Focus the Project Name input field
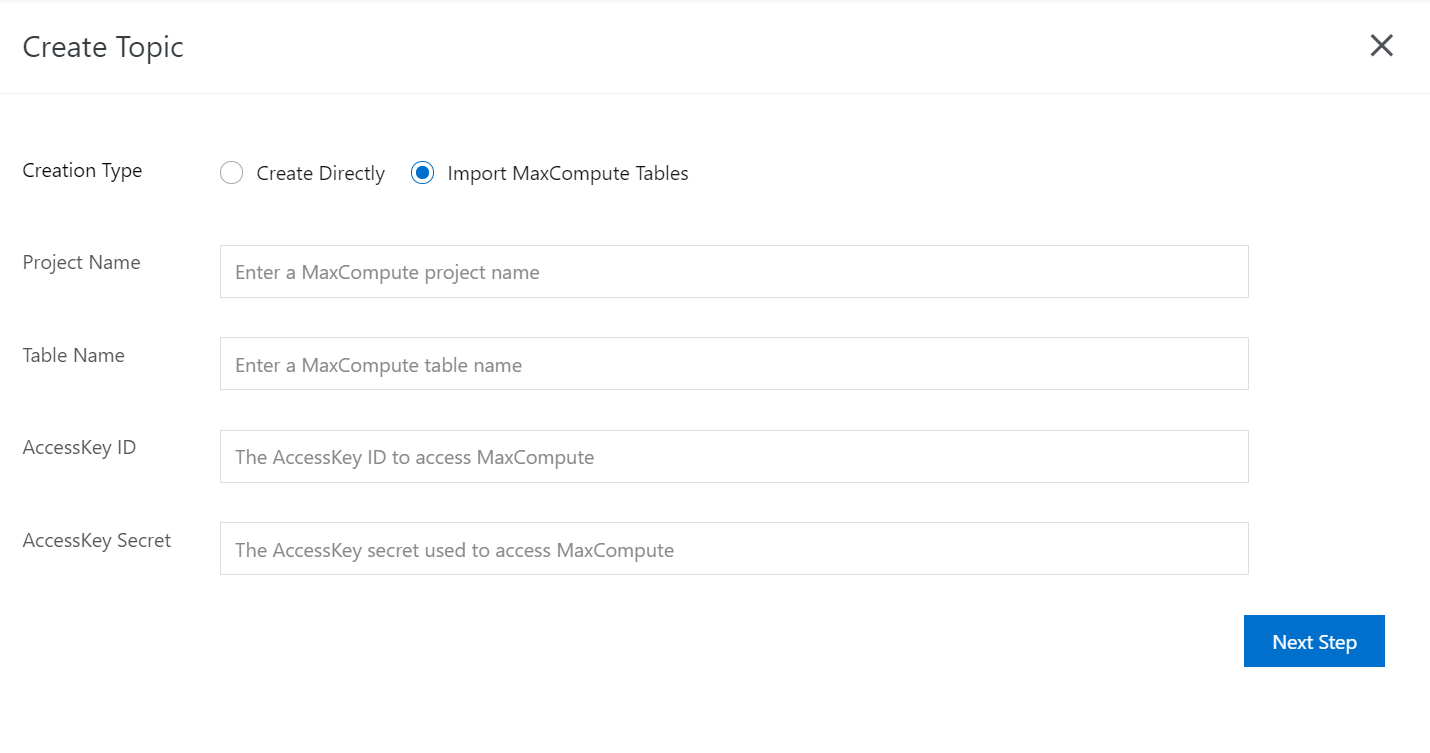Screen dimensions: 1430x753 (x=734, y=272)
